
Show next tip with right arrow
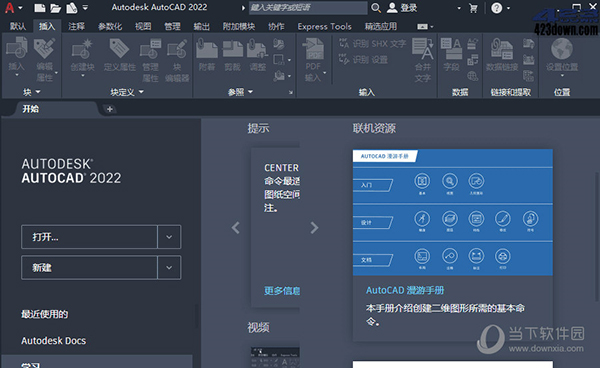click(x=314, y=228)
